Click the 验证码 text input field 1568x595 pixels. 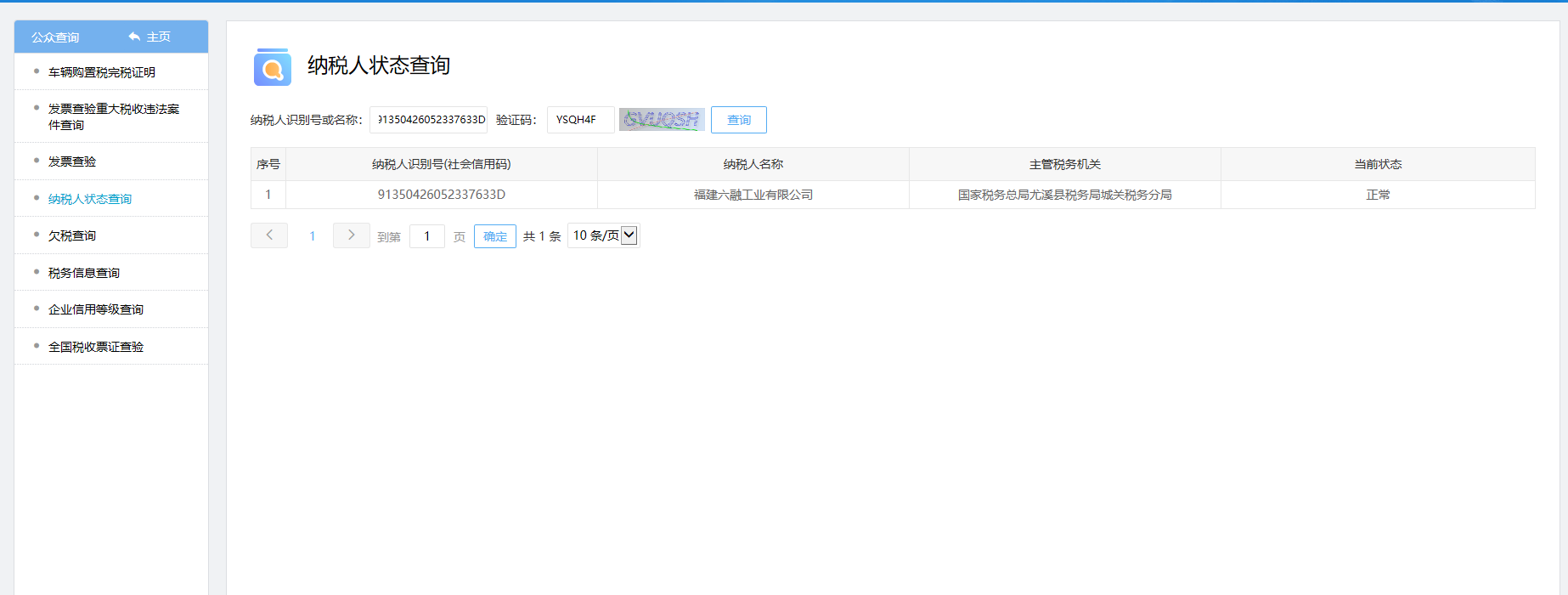coord(580,120)
